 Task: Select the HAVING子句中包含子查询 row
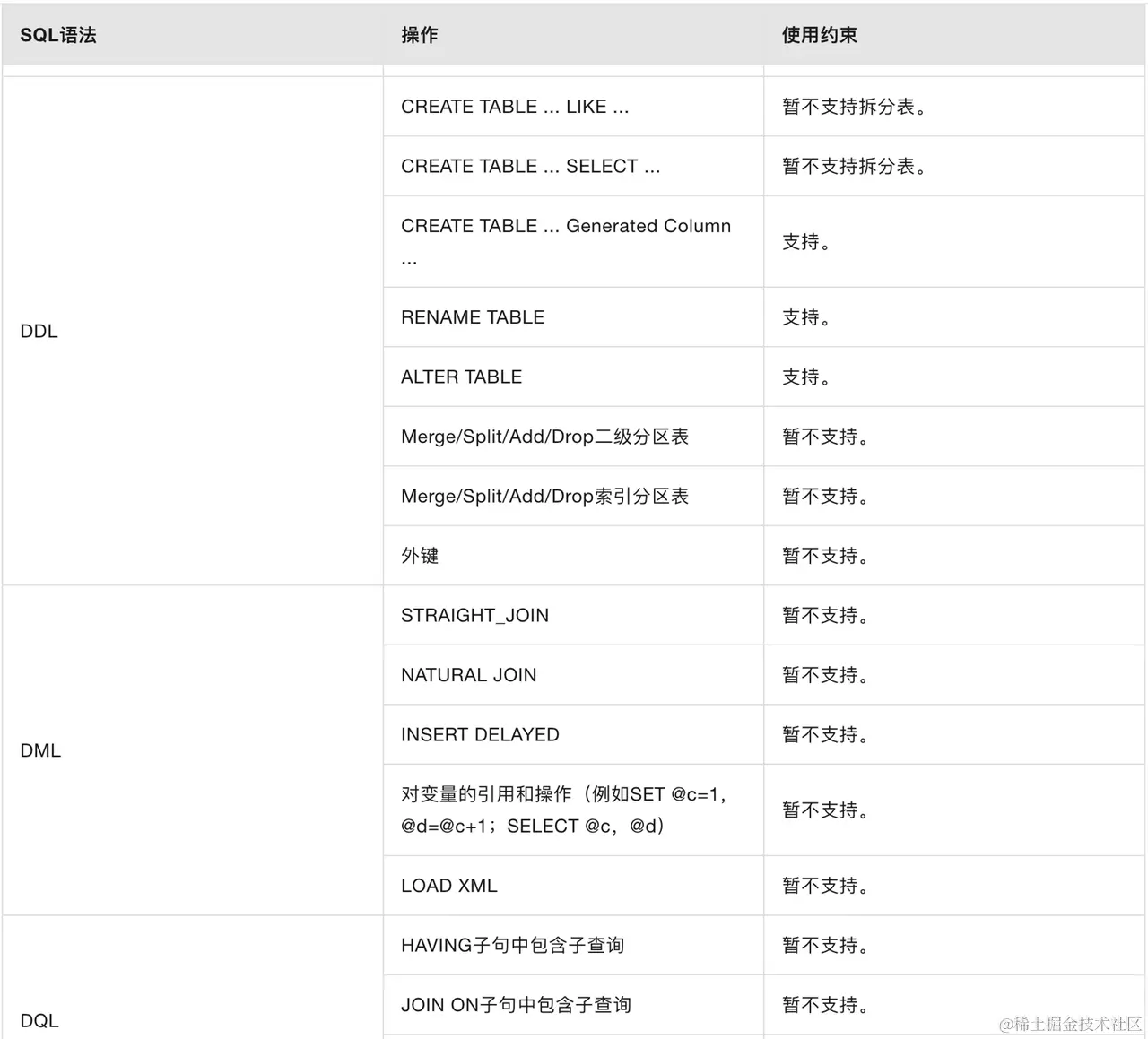coord(514,945)
